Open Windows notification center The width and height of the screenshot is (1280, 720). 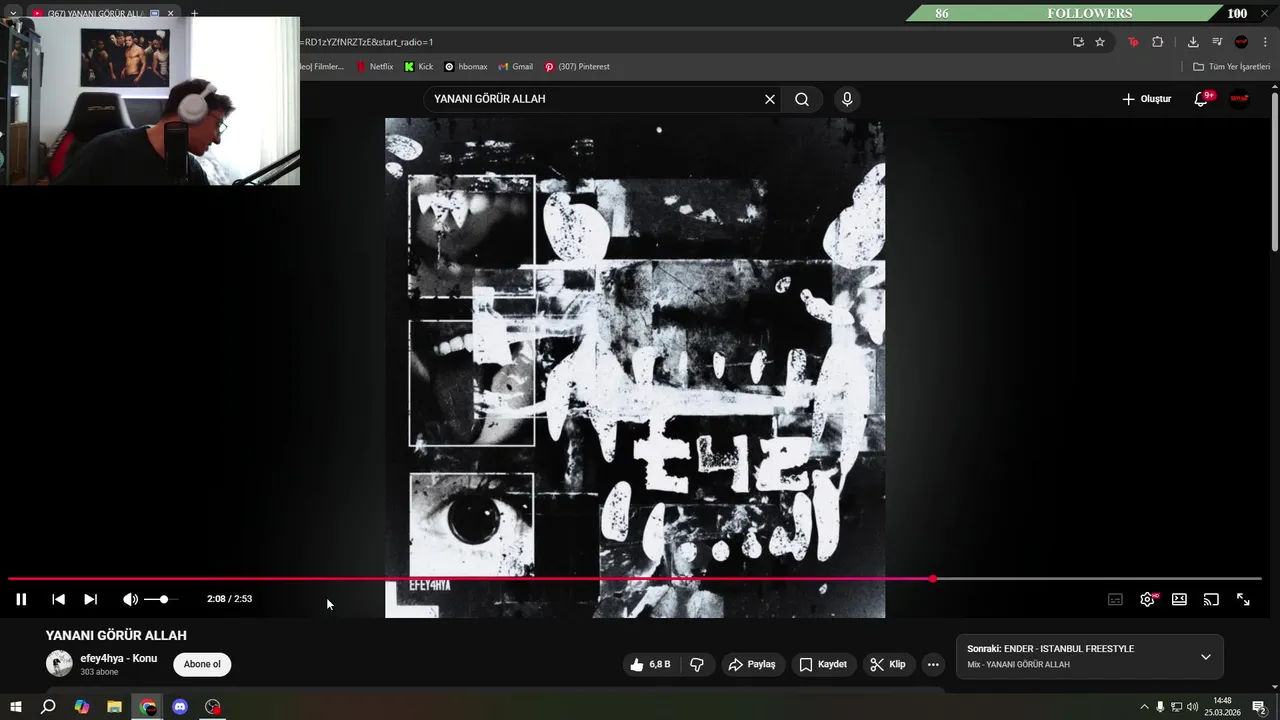coord(1259,707)
